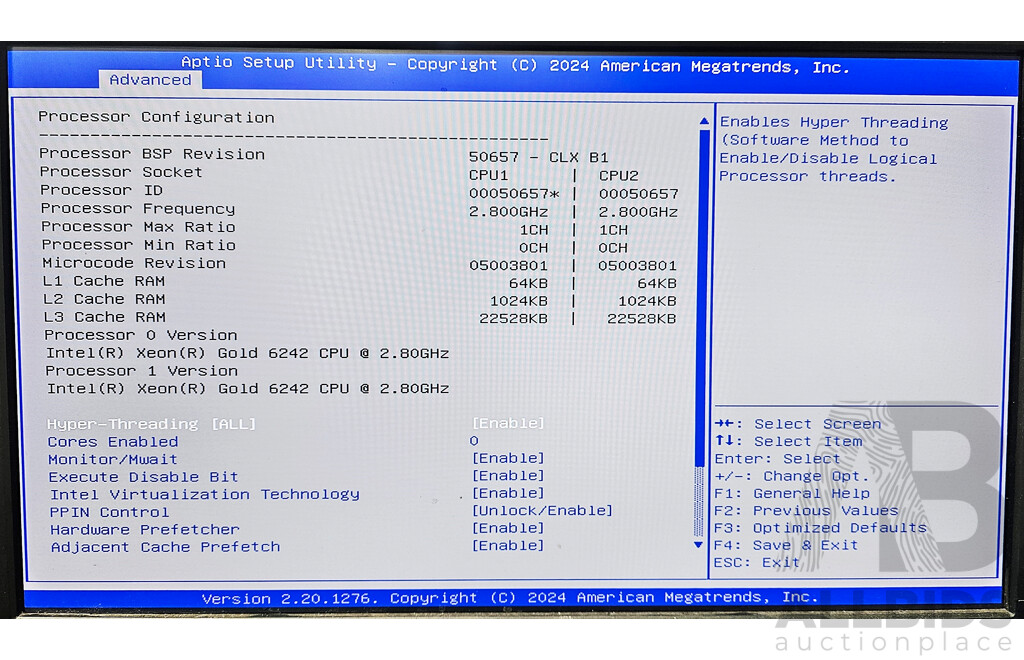Click the ESC: Exit hint

coord(756,562)
